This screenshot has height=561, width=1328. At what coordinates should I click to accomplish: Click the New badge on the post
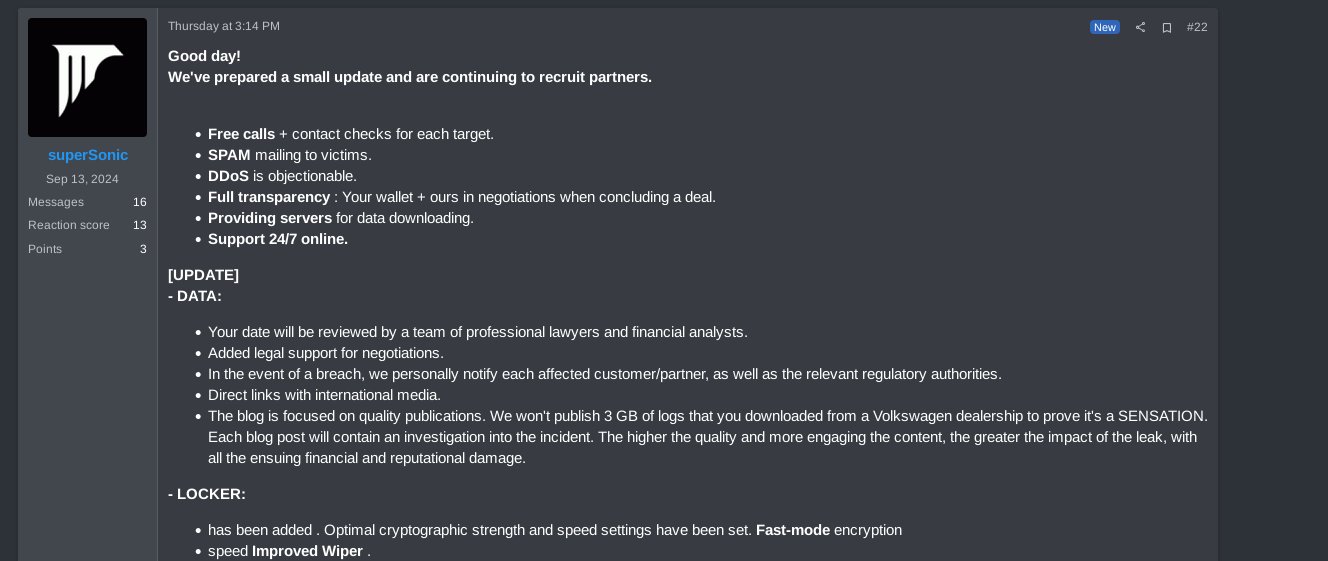(1105, 27)
